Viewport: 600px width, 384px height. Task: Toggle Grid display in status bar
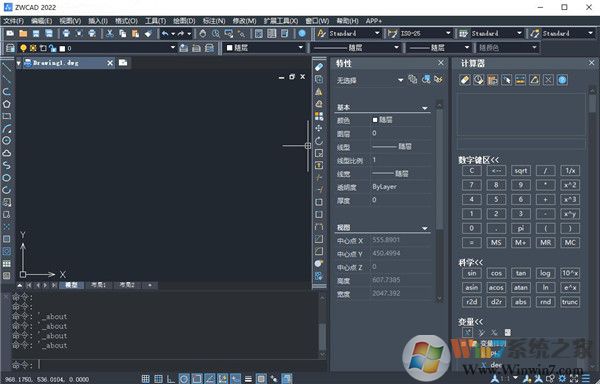click(x=158, y=379)
